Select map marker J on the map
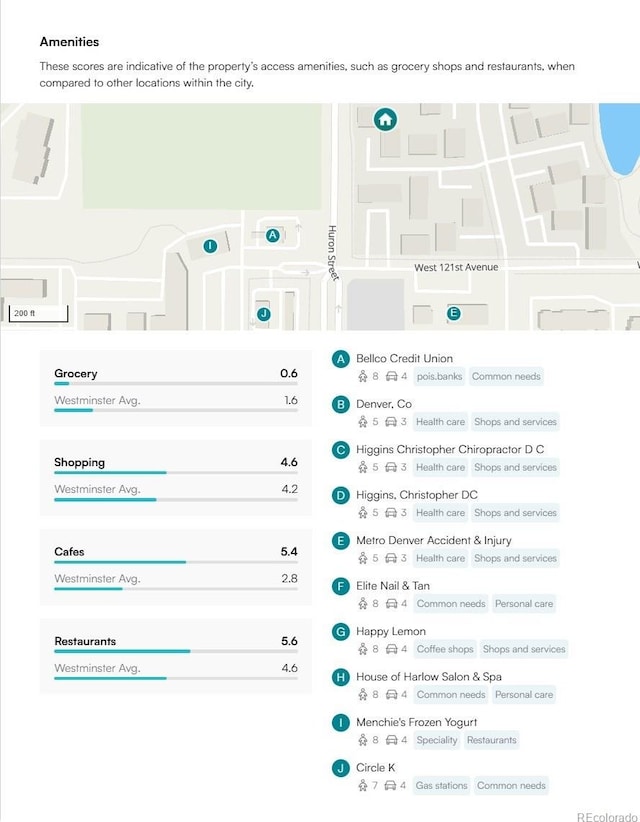640x822 pixels. [x=264, y=314]
